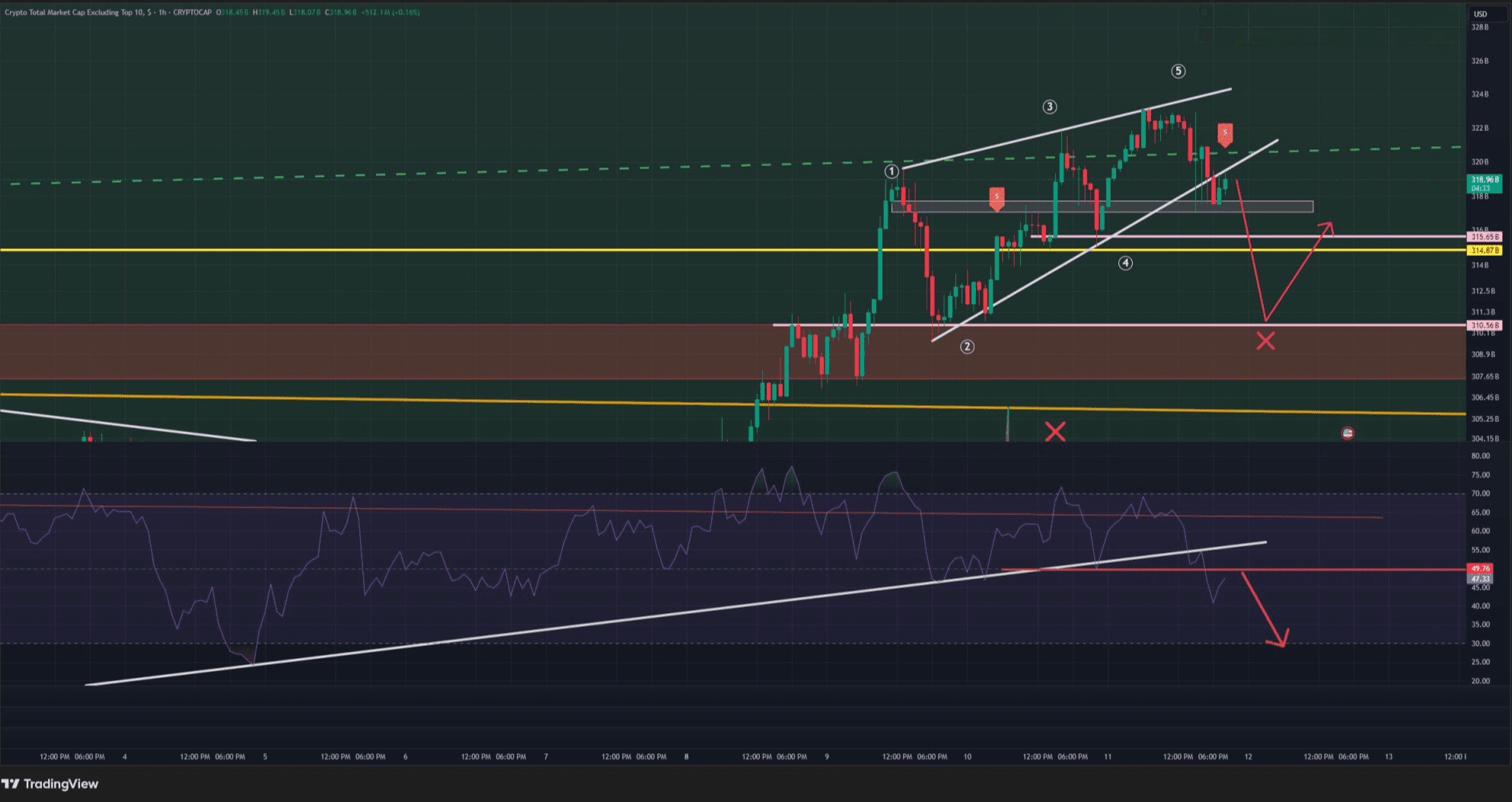Screen dimensions: 1512x802
Task: Click the Elliott wave label 4
Action: pyautogui.click(x=1125, y=264)
